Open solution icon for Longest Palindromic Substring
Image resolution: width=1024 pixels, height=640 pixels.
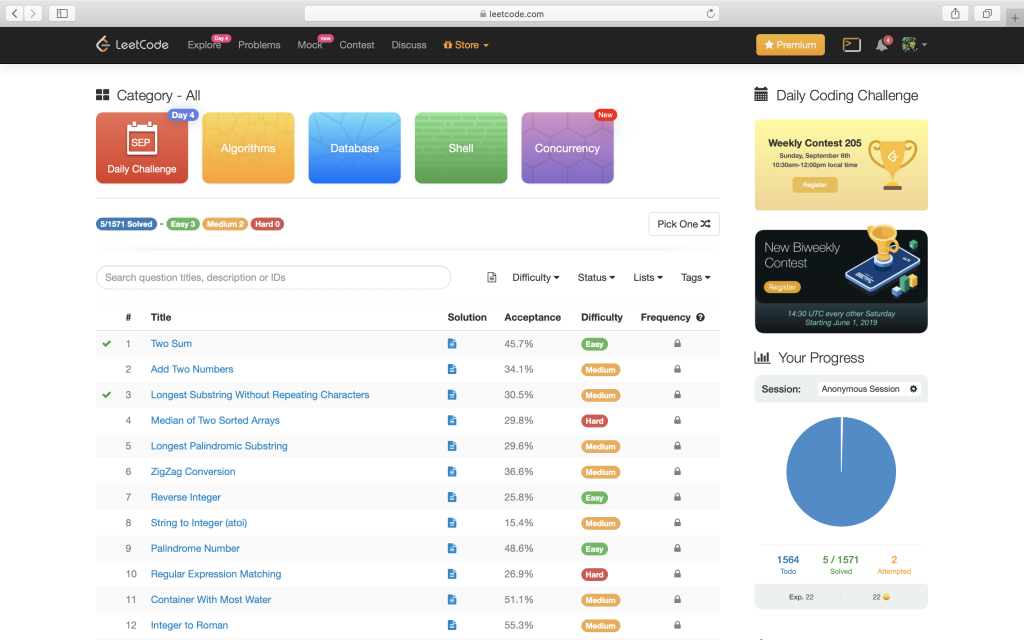(452, 446)
